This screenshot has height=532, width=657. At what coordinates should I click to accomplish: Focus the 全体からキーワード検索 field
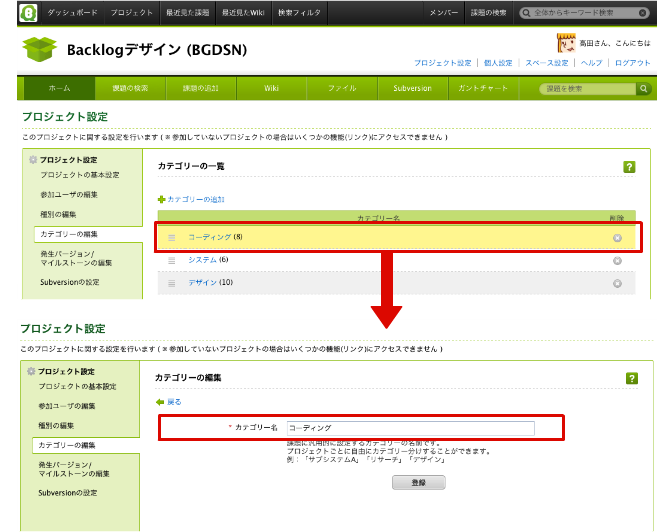[x=584, y=13]
